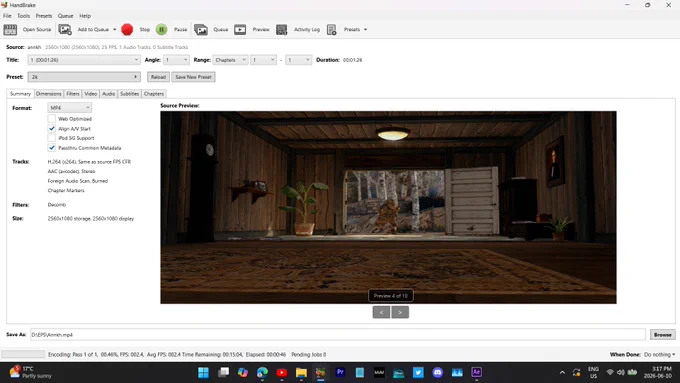Click the Presets toolbar icon

[332, 29]
